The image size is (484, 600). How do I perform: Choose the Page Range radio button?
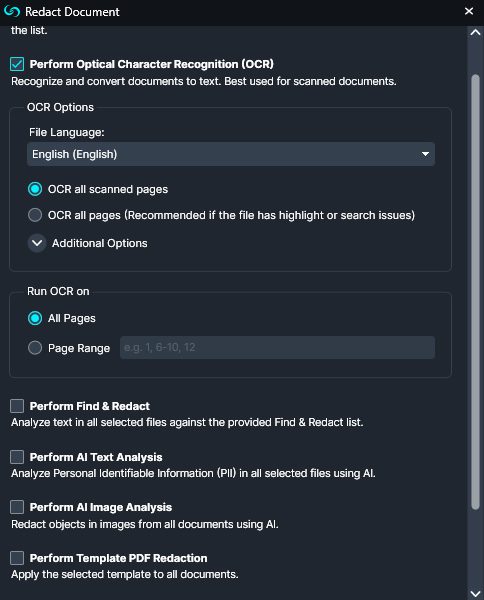coord(35,348)
